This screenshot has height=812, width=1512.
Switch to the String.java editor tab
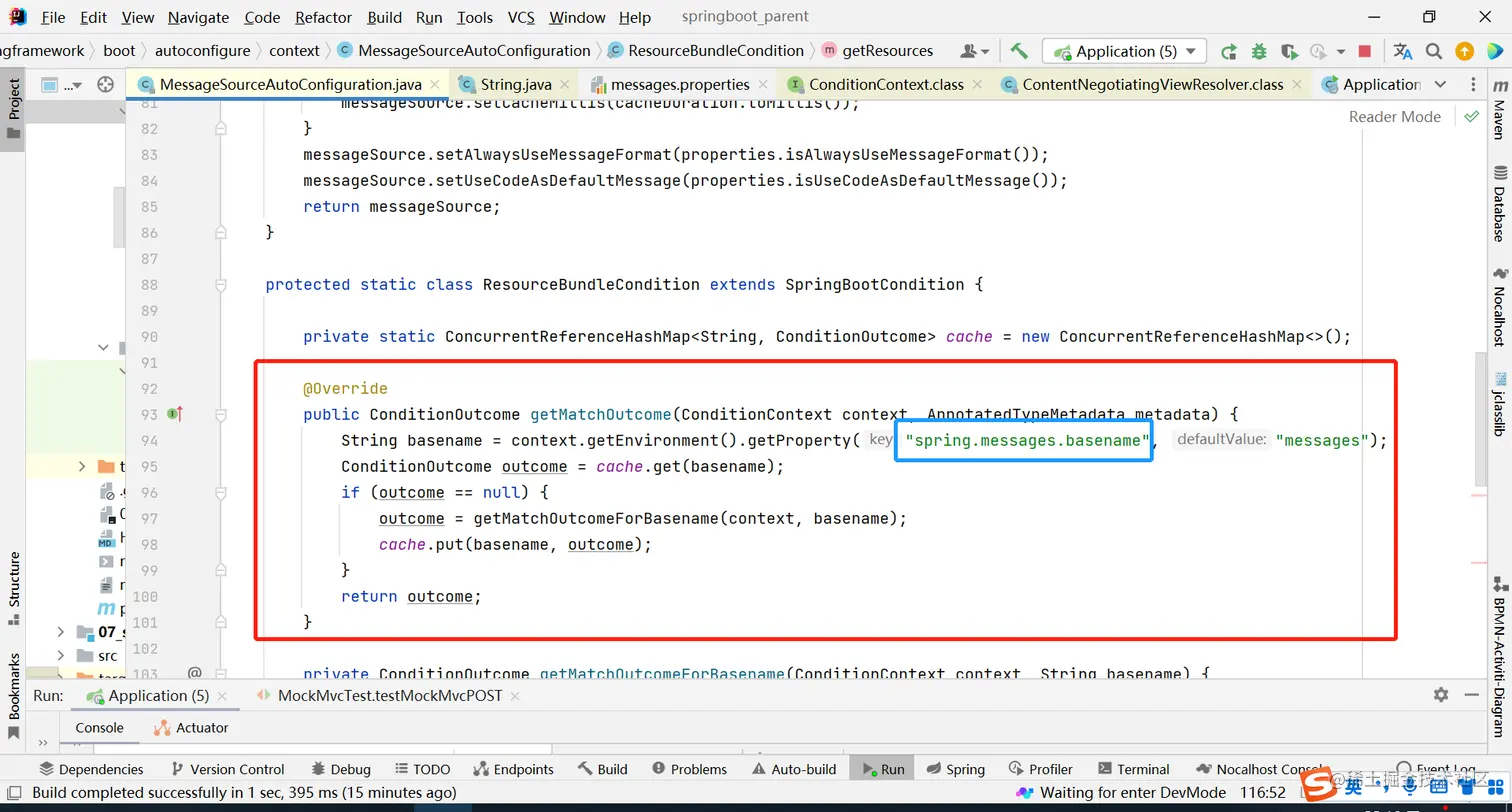(x=516, y=85)
